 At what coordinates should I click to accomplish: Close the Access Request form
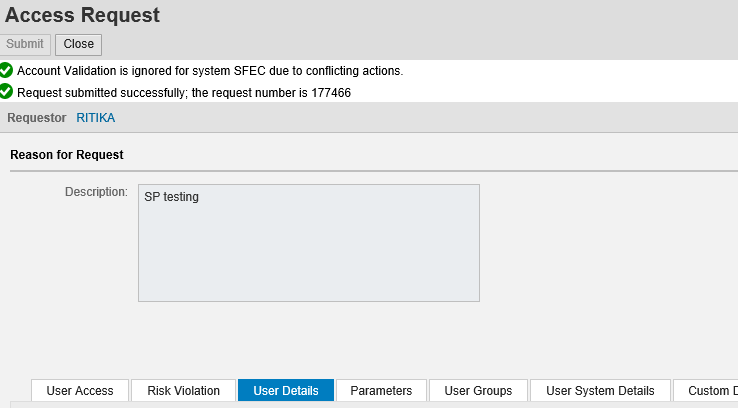tap(79, 44)
